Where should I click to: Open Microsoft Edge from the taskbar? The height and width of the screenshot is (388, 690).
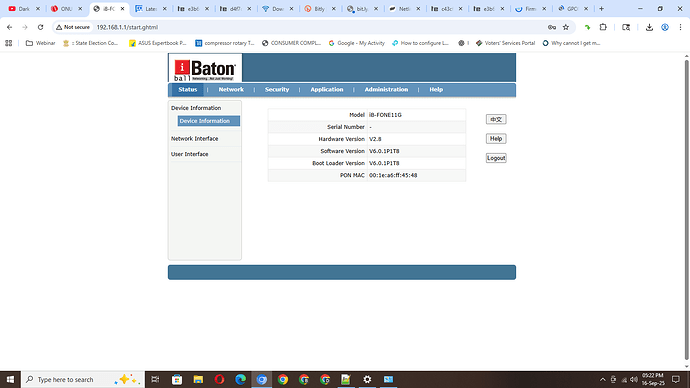pos(240,379)
